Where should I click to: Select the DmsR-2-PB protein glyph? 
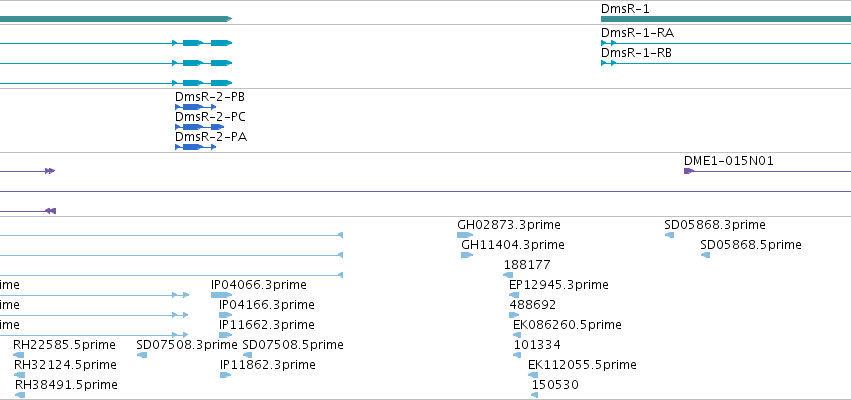pyautogui.click(x=195, y=107)
